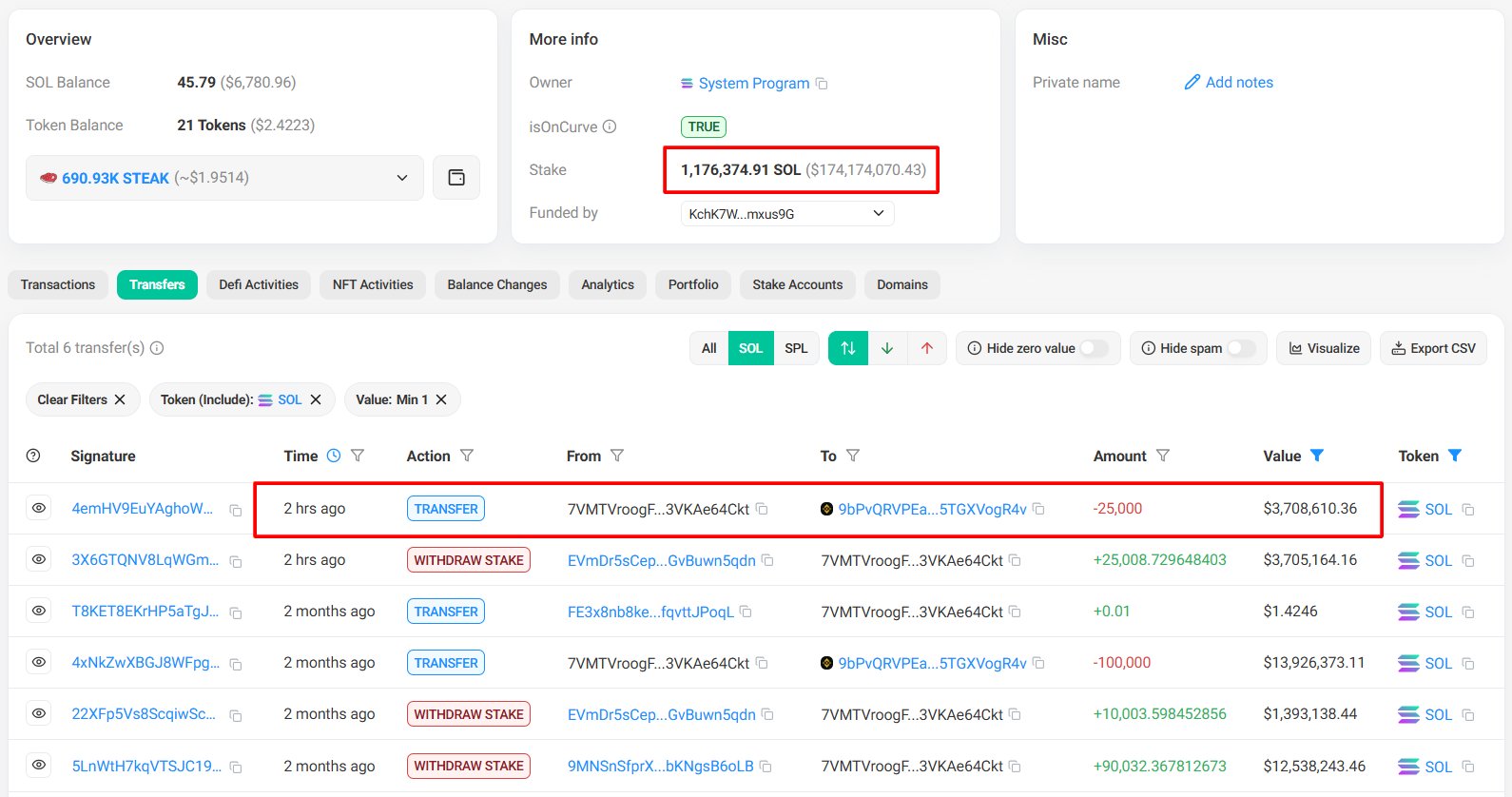Expand the 690.93K STEAK token dropdown
The image size is (1512, 797).
tap(402, 178)
